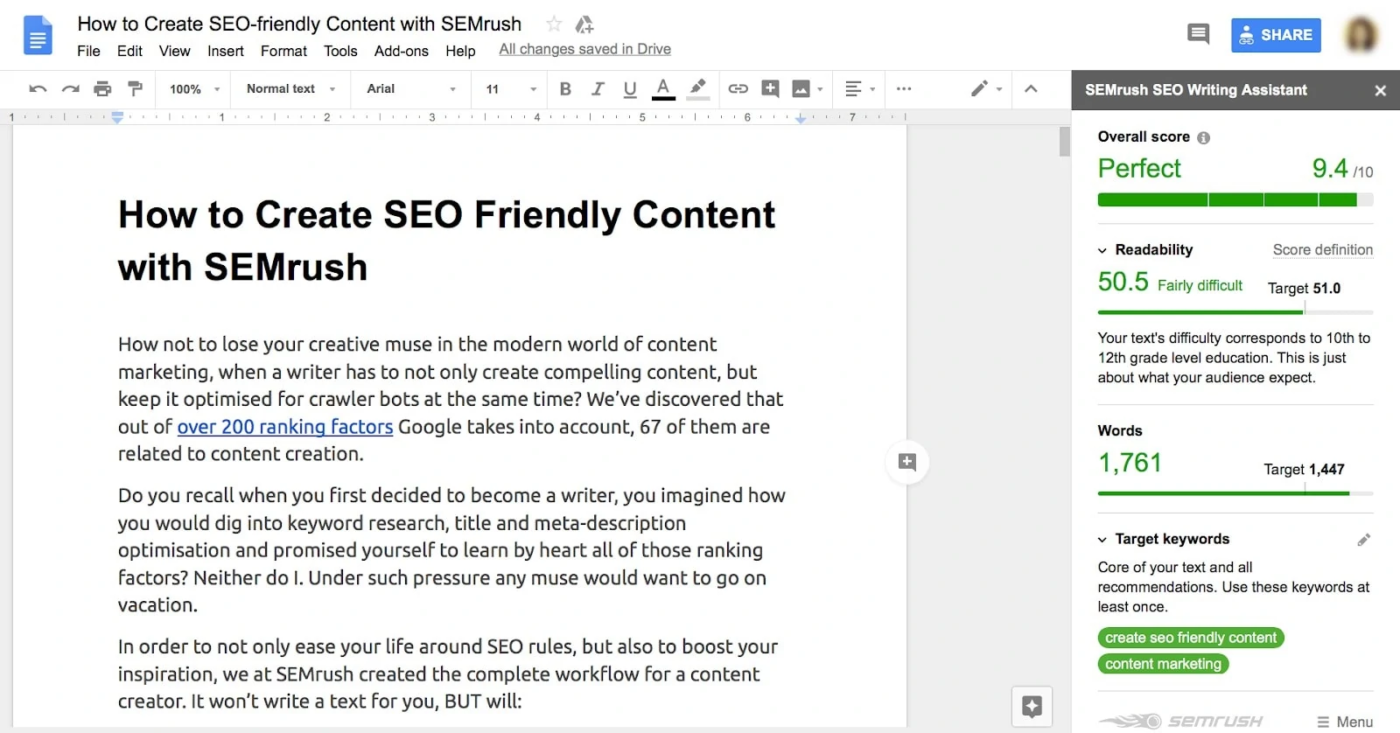Click the Overall score info icon
Image resolution: width=1400 pixels, height=733 pixels.
(1204, 138)
